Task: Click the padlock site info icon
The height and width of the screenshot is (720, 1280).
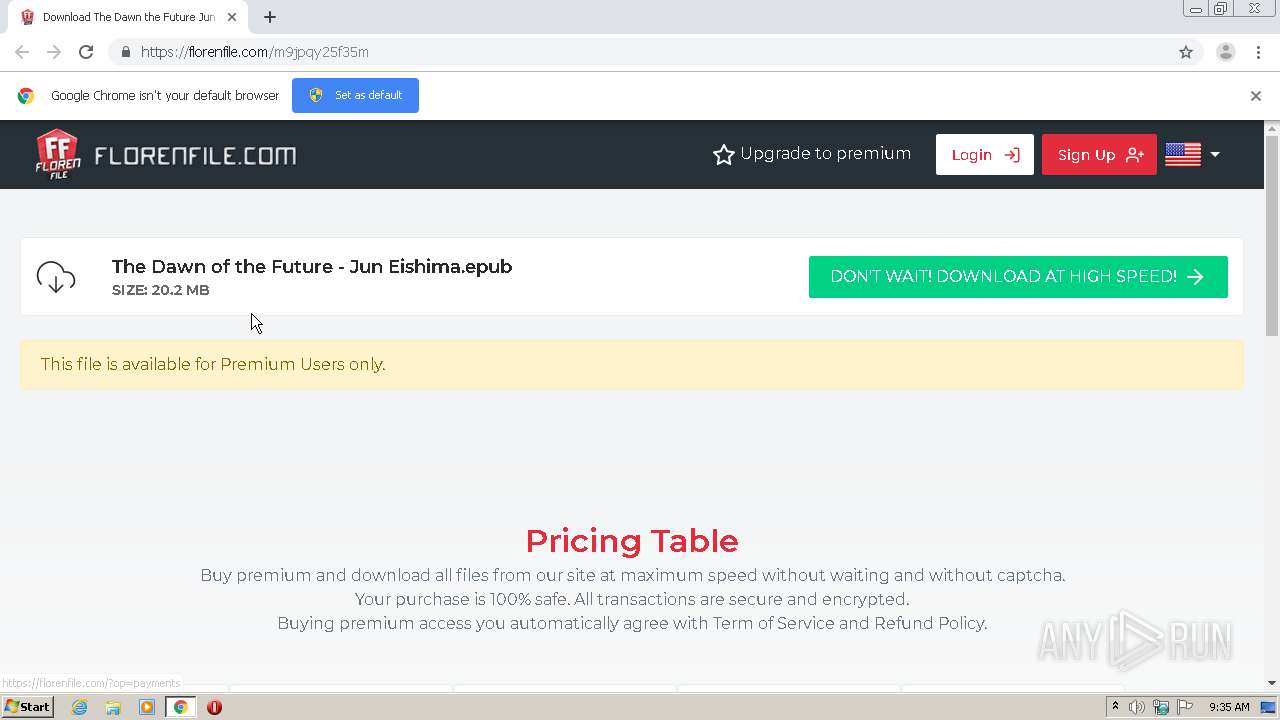Action: coord(125,52)
